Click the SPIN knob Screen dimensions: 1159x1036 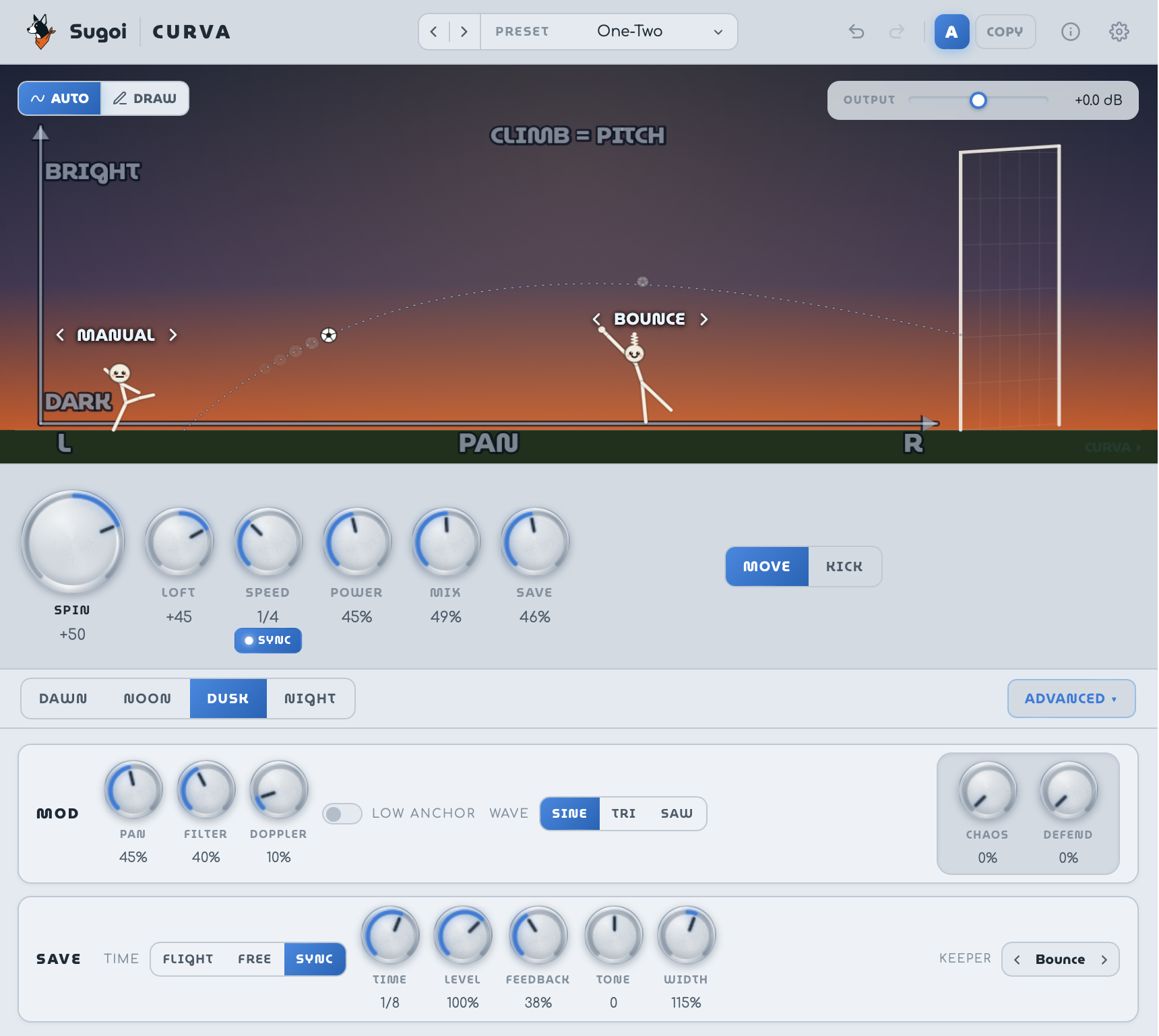pyautogui.click(x=73, y=542)
